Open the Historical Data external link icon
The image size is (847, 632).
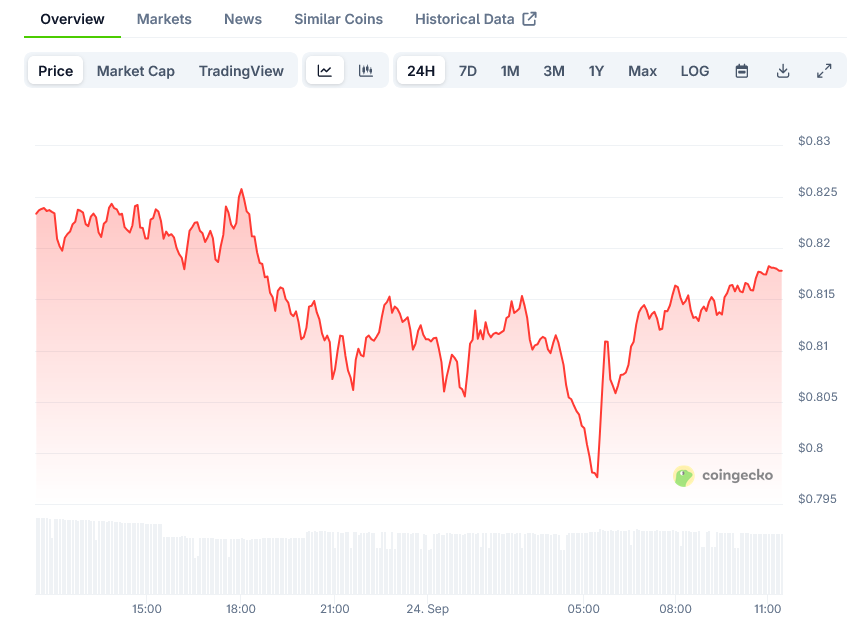point(529,19)
